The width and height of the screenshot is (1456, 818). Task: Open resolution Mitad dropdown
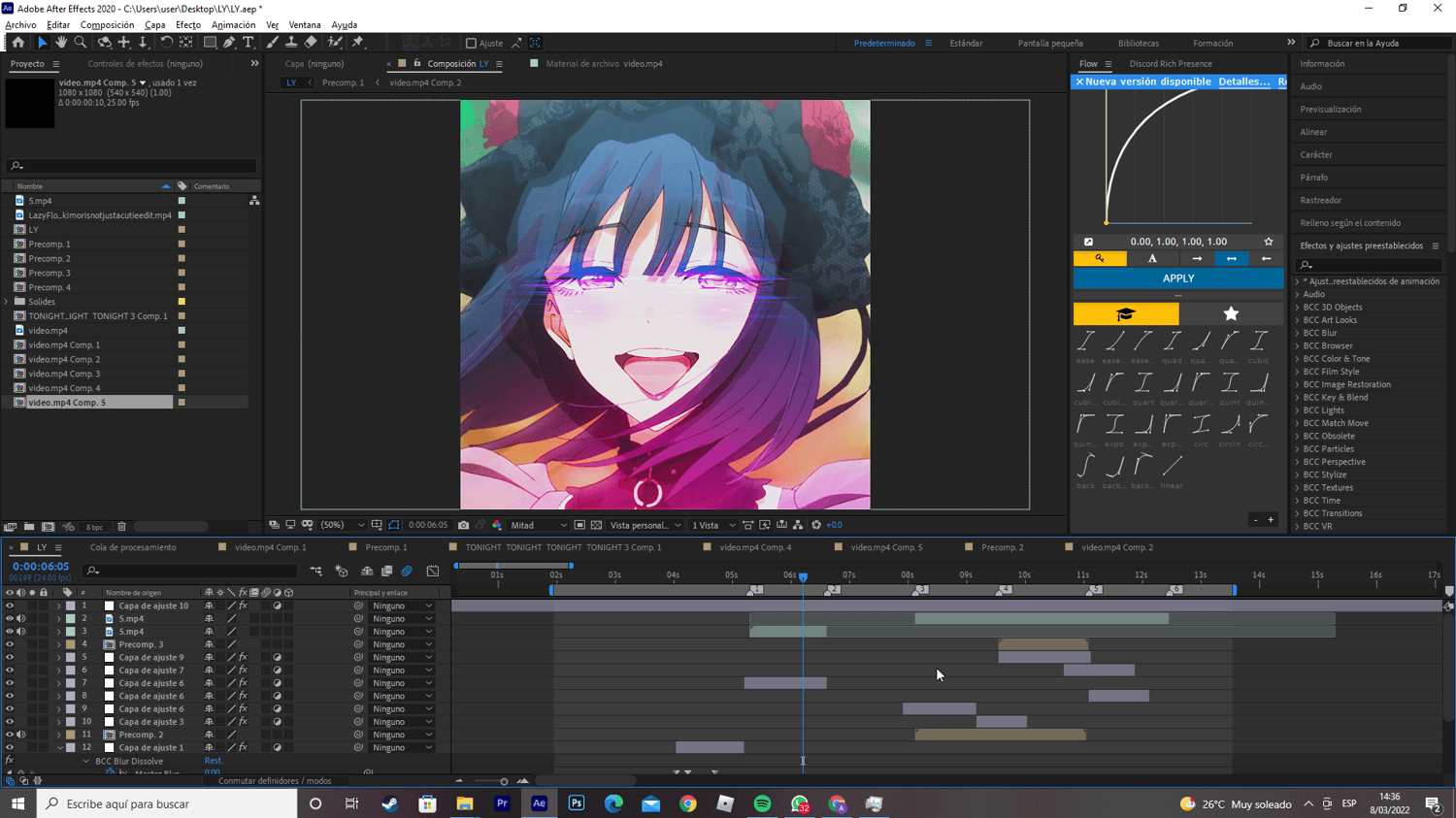pos(539,525)
